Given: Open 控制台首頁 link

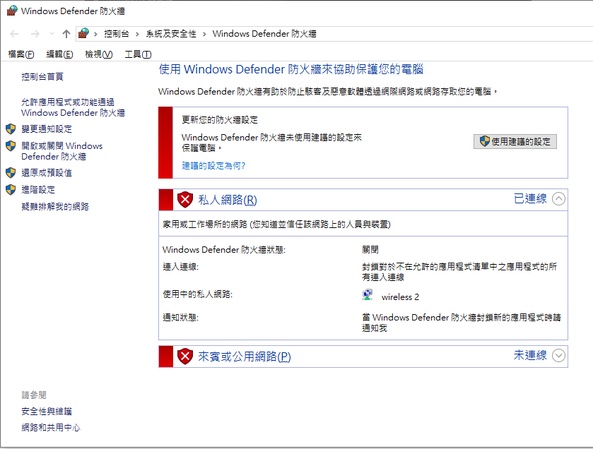Looking at the screenshot, I should [42, 77].
